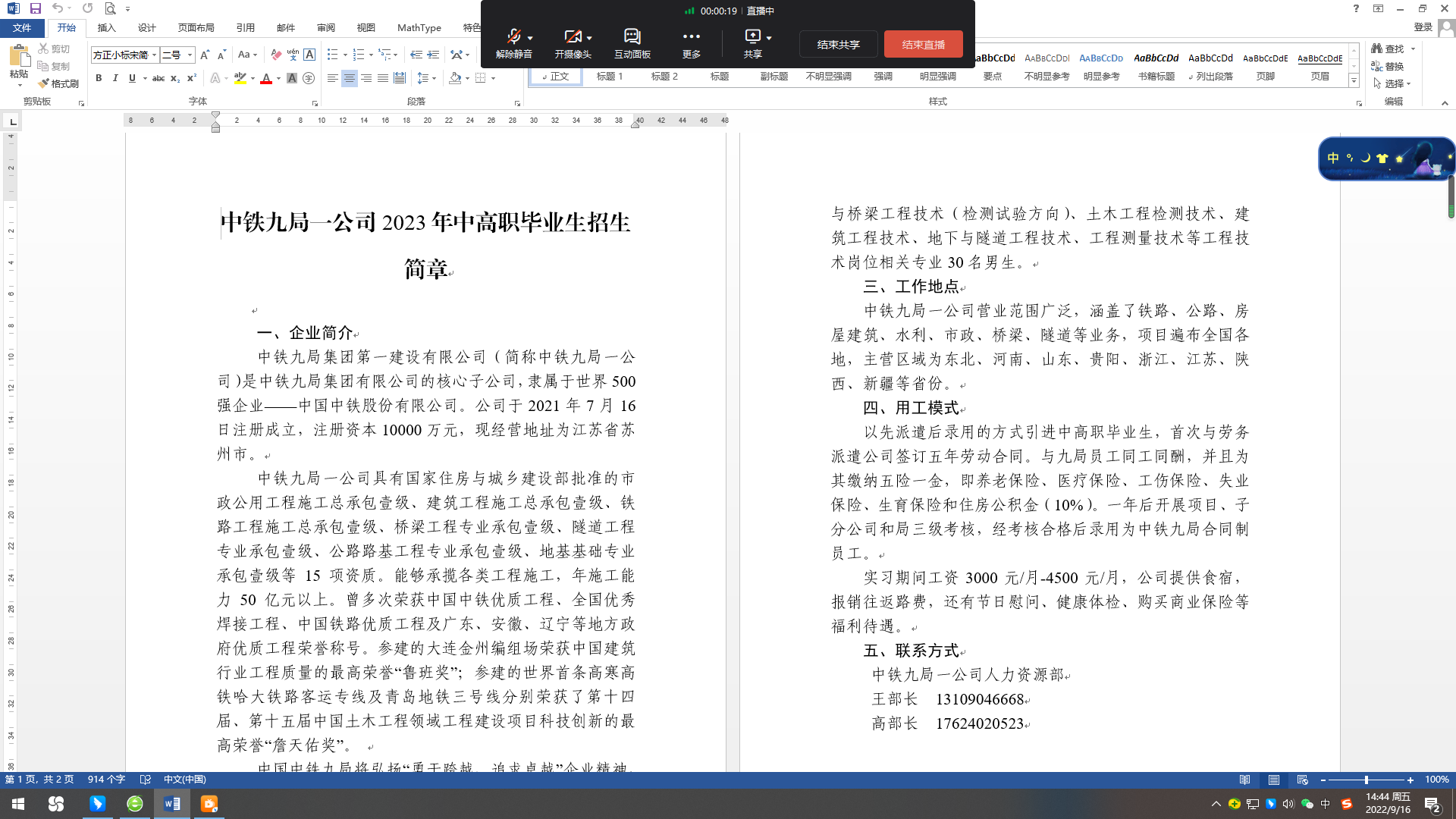Click the zoom out minus button
The image size is (1456, 819).
coord(1323,780)
